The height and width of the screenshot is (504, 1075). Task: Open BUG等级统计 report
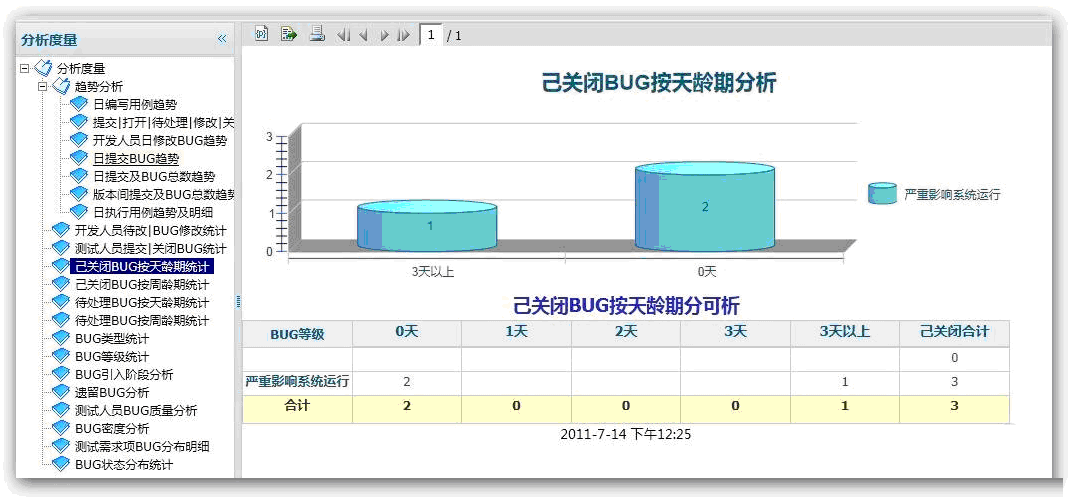click(112, 357)
